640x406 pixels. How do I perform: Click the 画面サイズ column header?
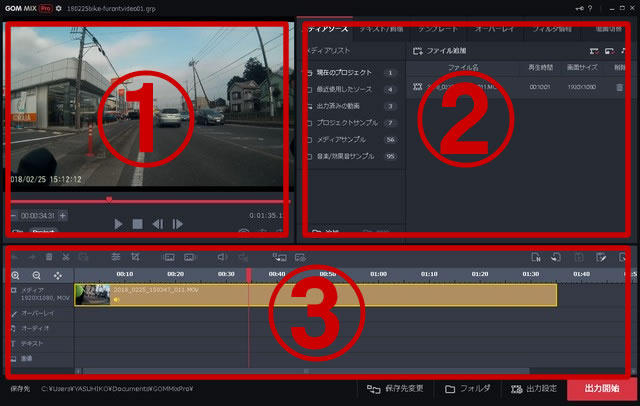[582, 67]
